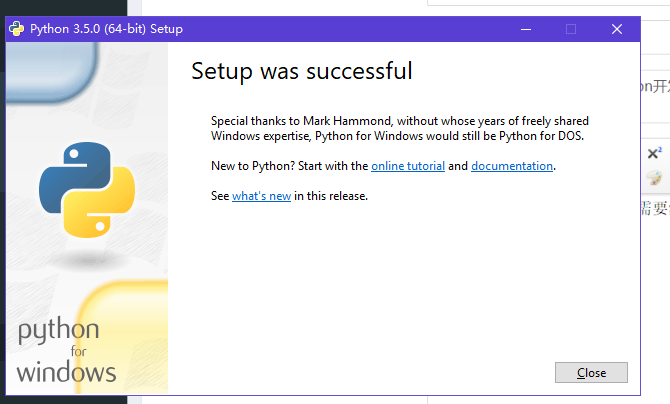Open the paint palette icon in the background toolbar
Image resolution: width=670 pixels, height=404 pixels.
[655, 177]
